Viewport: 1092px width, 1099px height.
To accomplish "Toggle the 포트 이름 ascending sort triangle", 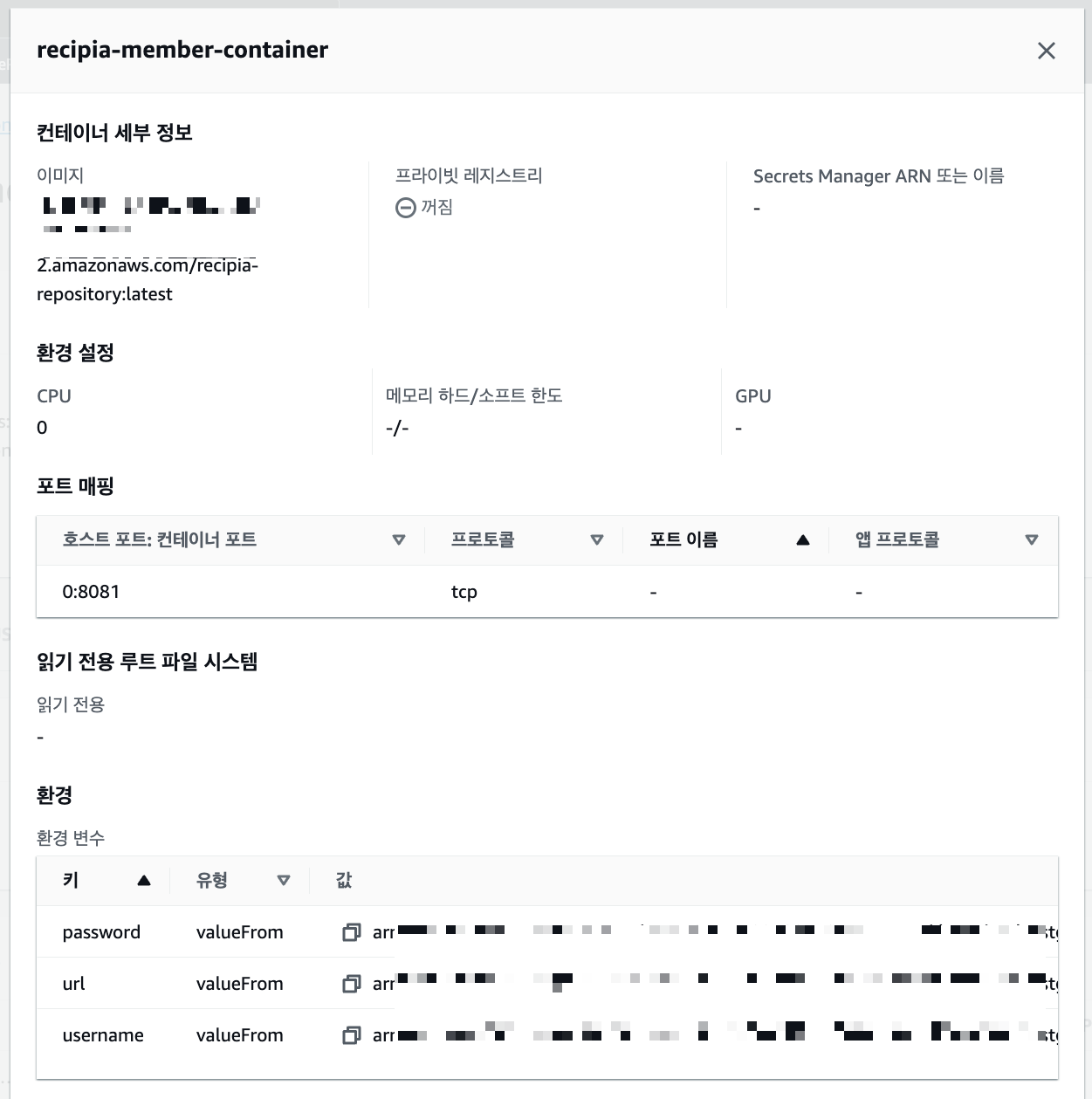I will coord(801,539).
